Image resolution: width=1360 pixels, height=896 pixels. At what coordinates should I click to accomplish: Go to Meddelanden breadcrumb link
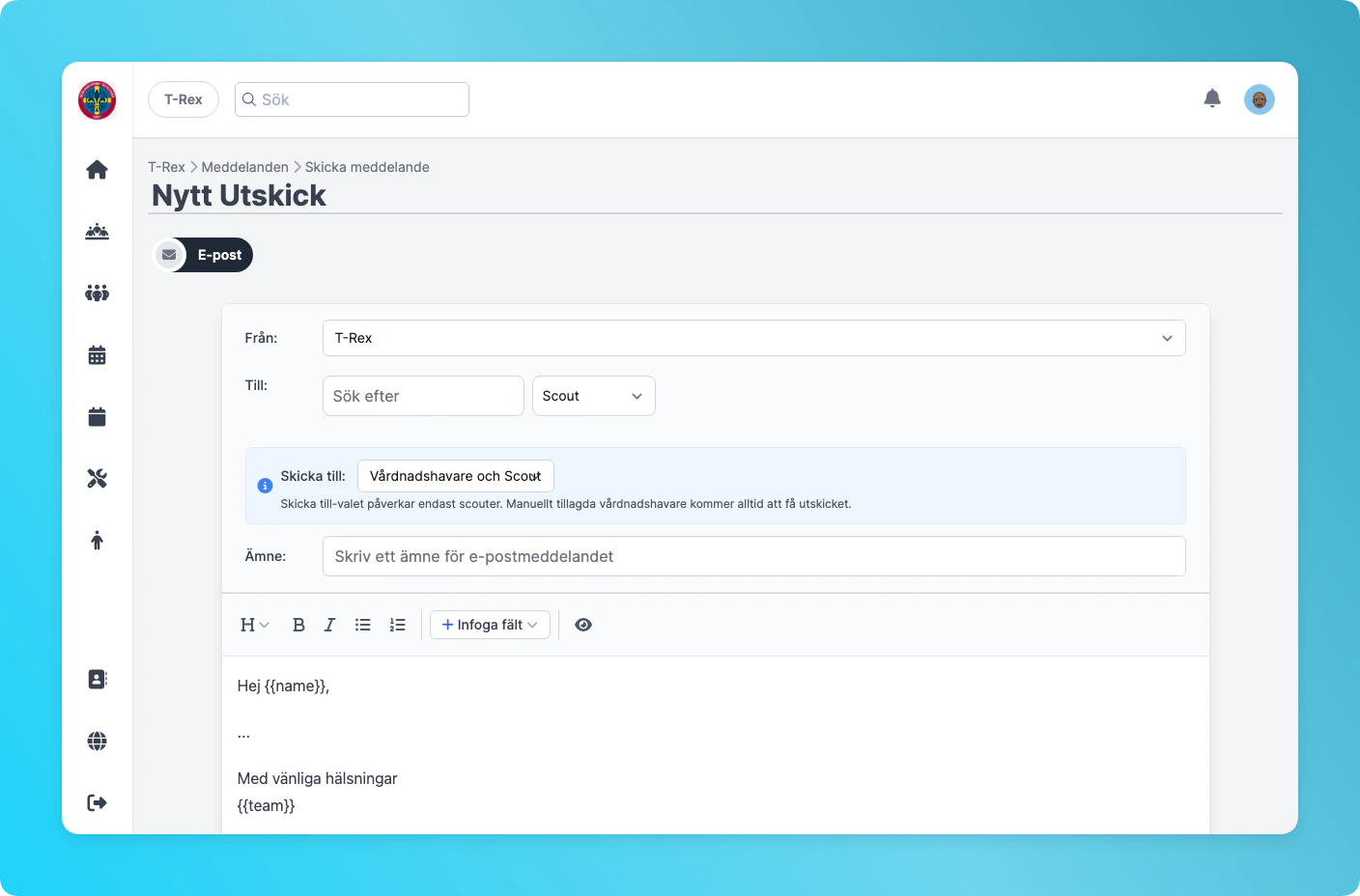click(244, 167)
